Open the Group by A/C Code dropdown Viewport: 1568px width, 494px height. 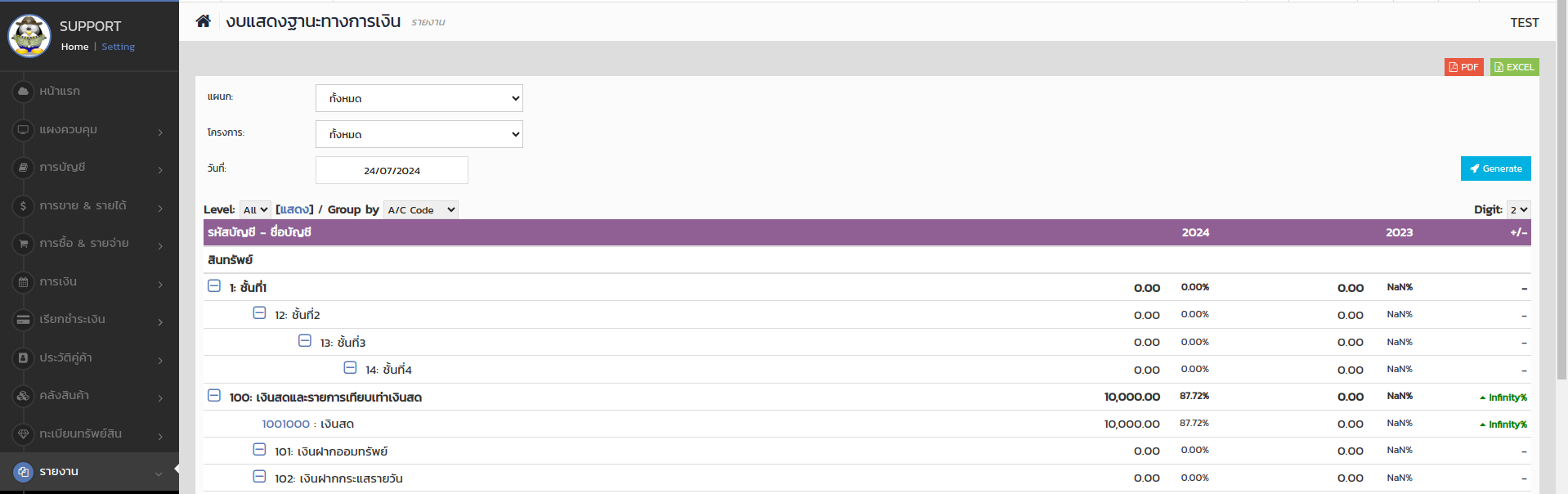click(x=421, y=210)
